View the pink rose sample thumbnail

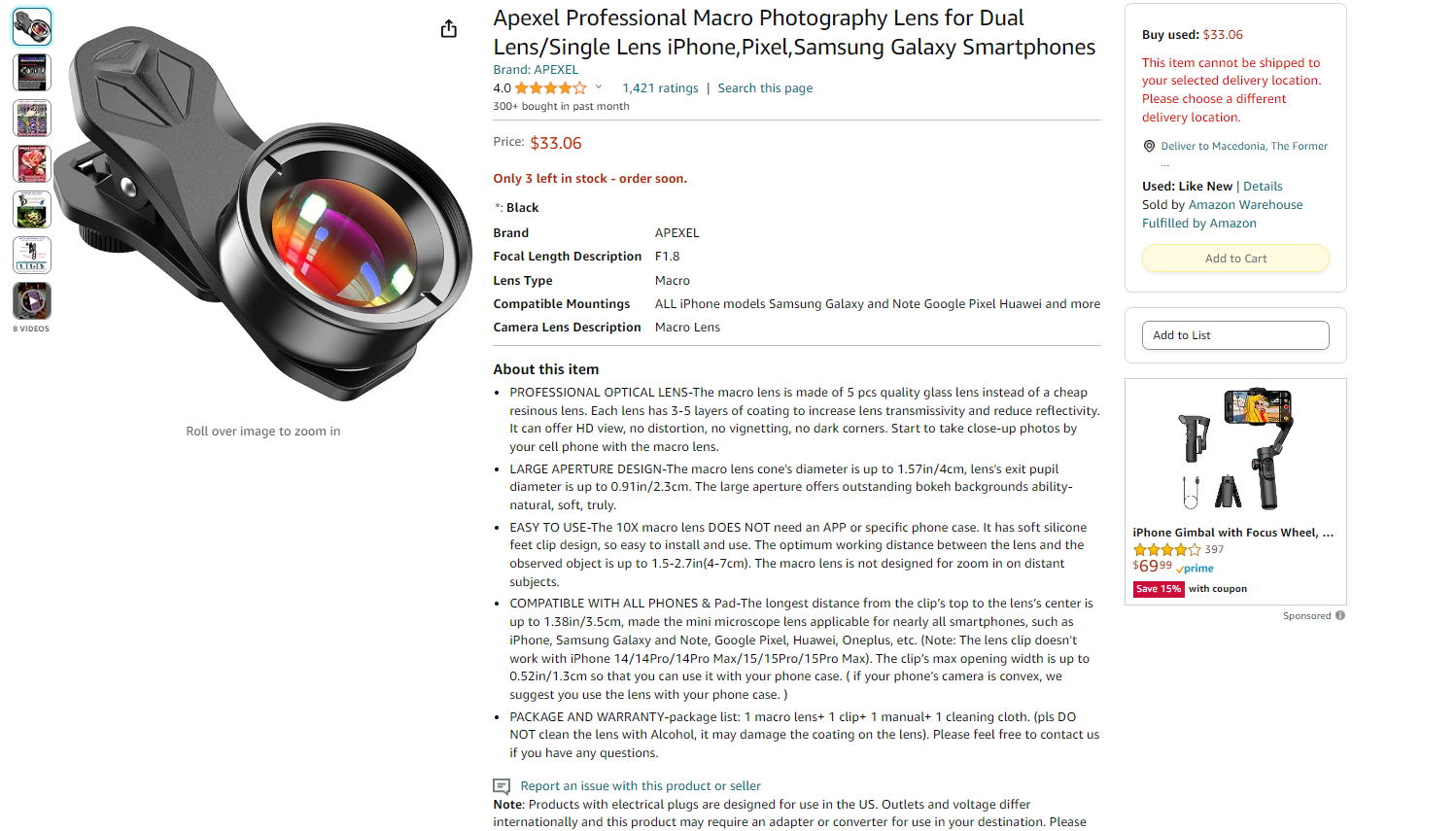32,164
